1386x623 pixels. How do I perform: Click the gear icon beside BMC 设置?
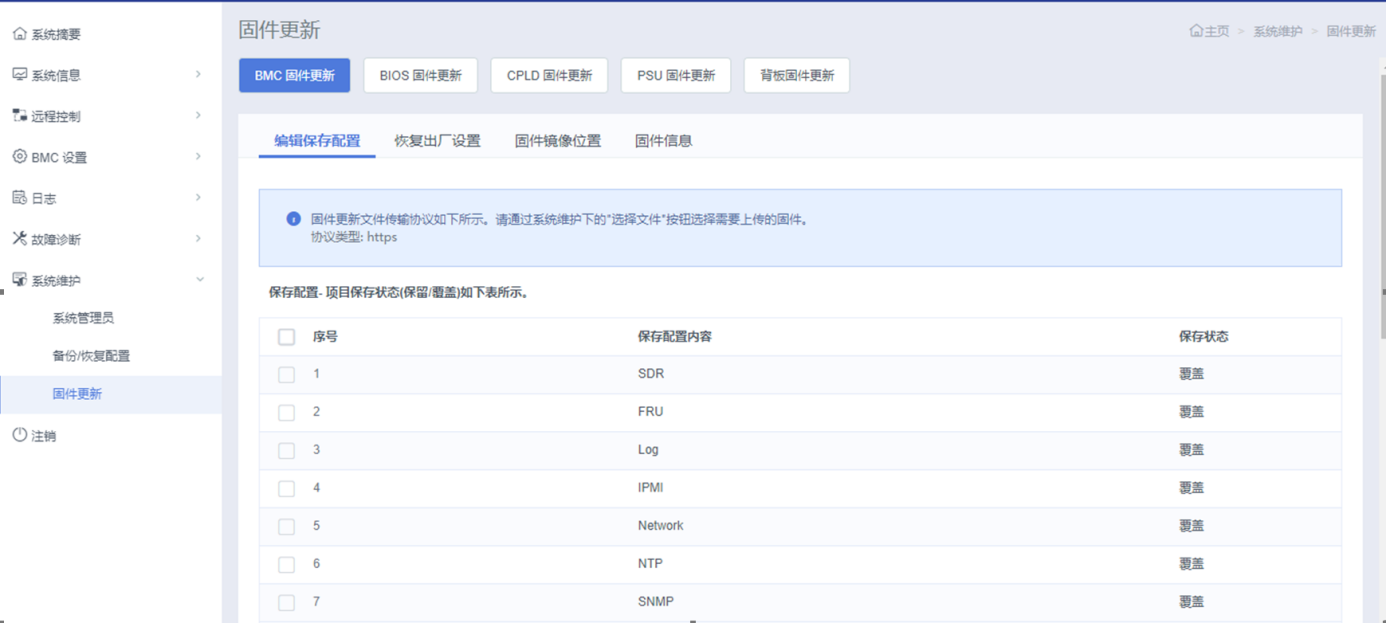pyautogui.click(x=19, y=157)
